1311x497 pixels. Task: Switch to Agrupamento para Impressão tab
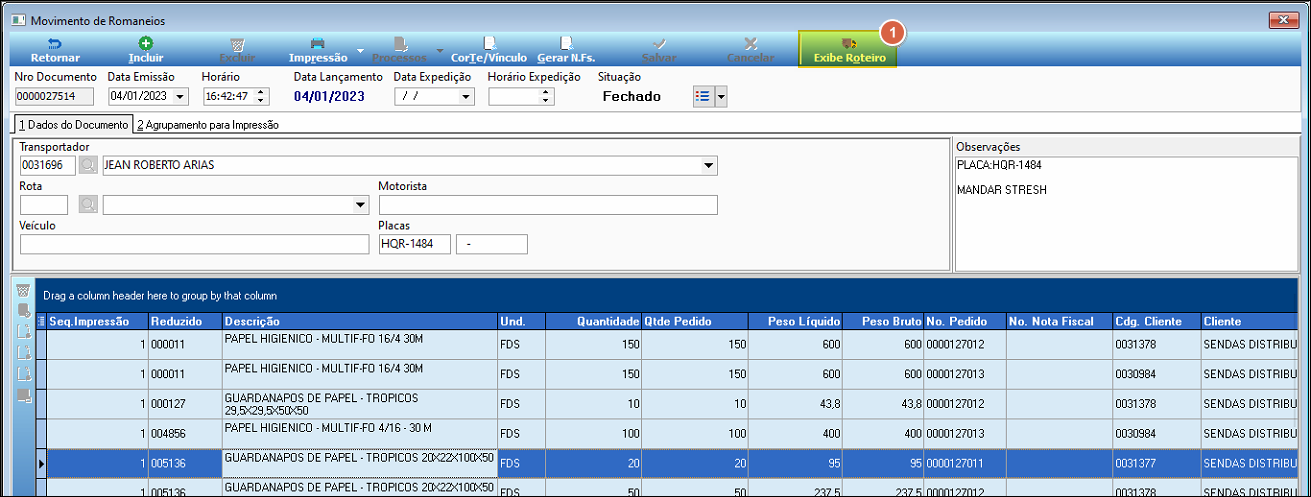click(x=208, y=126)
